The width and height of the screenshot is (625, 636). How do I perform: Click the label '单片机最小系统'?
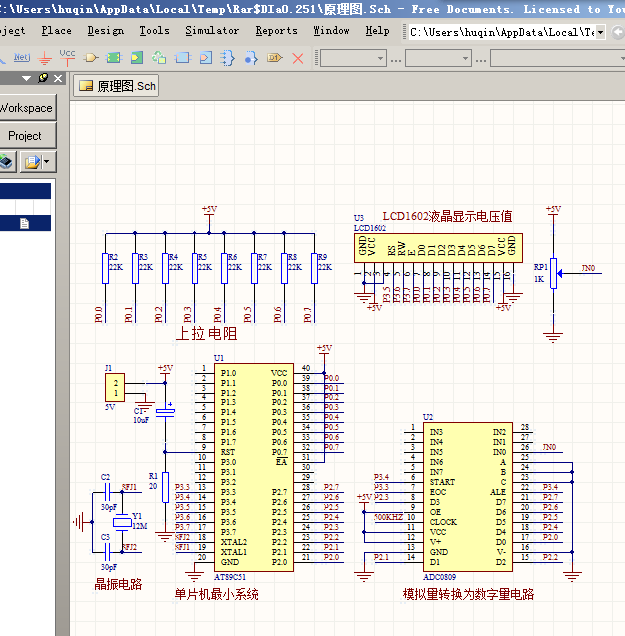[x=217, y=594]
